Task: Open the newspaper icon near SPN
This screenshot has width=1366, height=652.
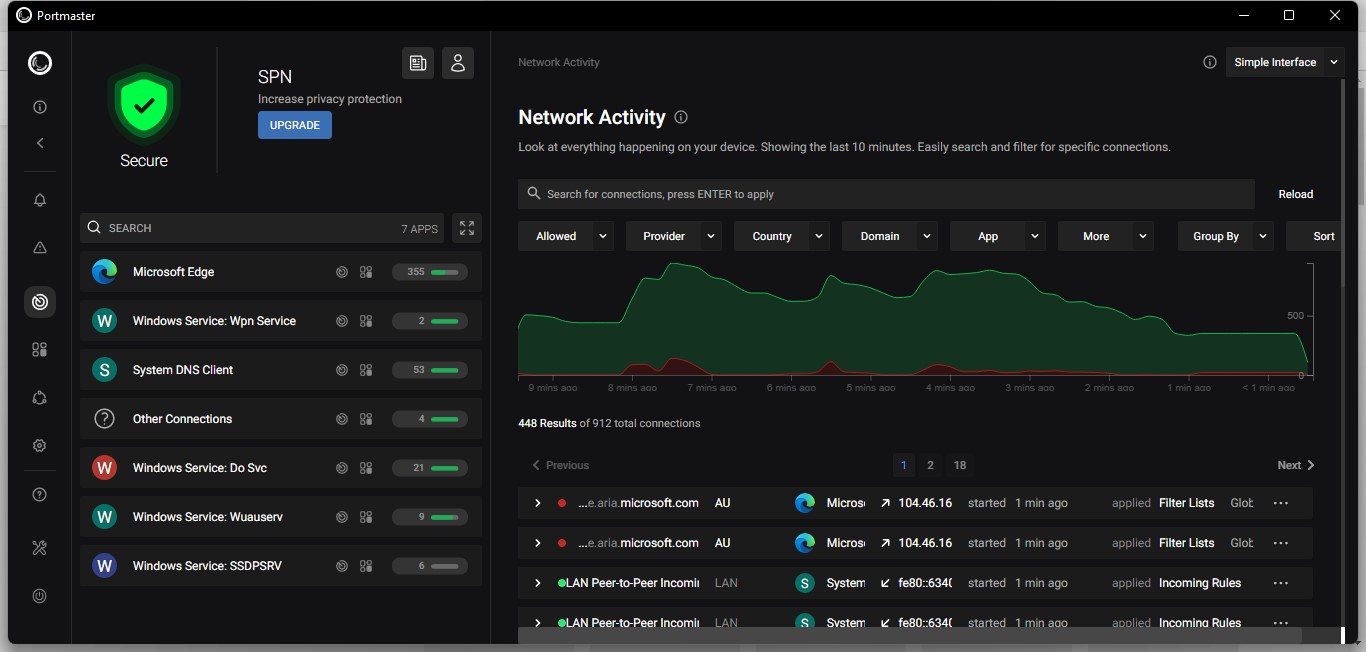Action: (x=418, y=63)
